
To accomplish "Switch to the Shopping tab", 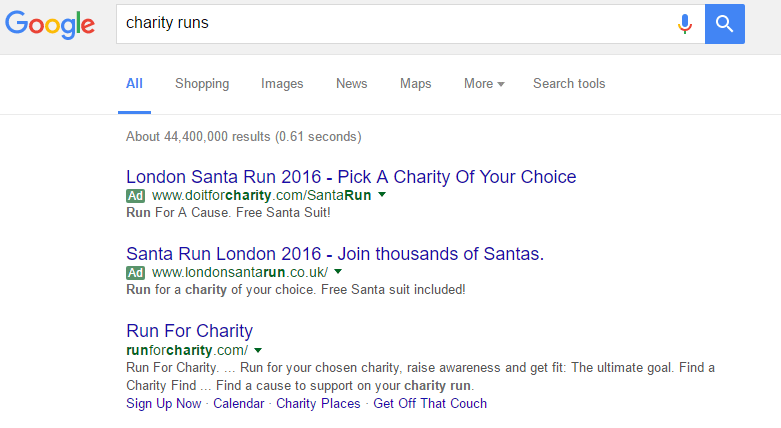I will 202,84.
